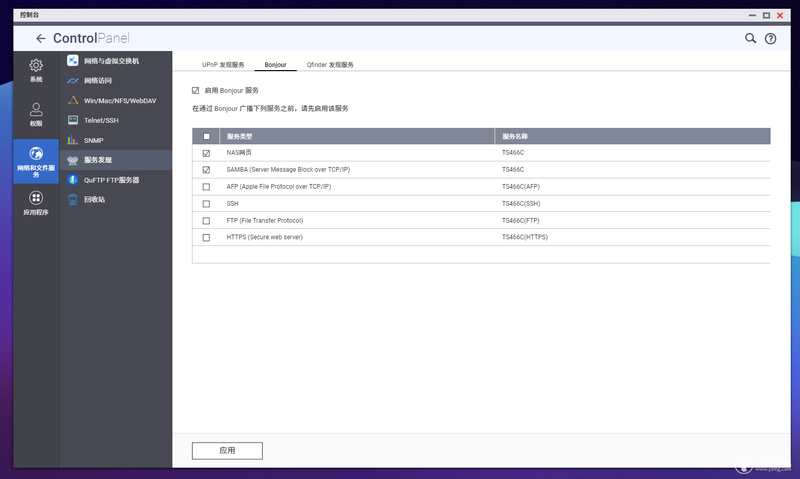Open 网络与虚拟交换机 menu entry
The image size is (800, 479).
[x=116, y=61]
